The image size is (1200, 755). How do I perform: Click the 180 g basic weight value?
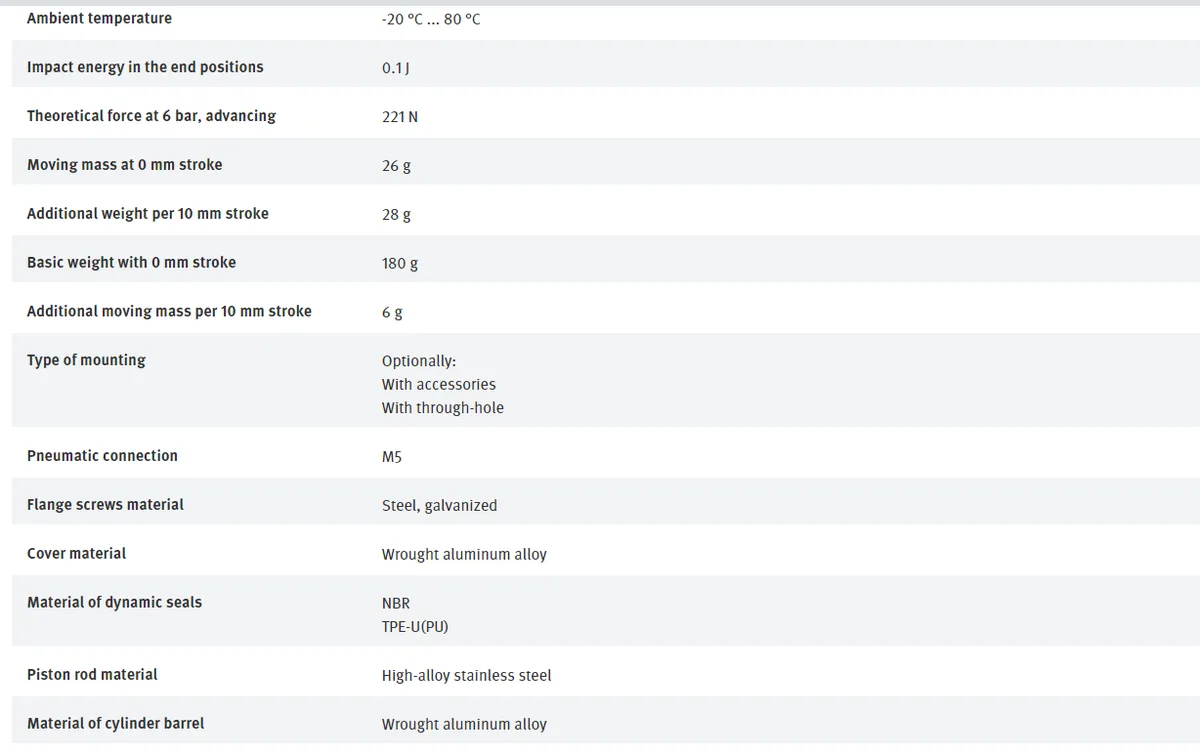click(400, 264)
